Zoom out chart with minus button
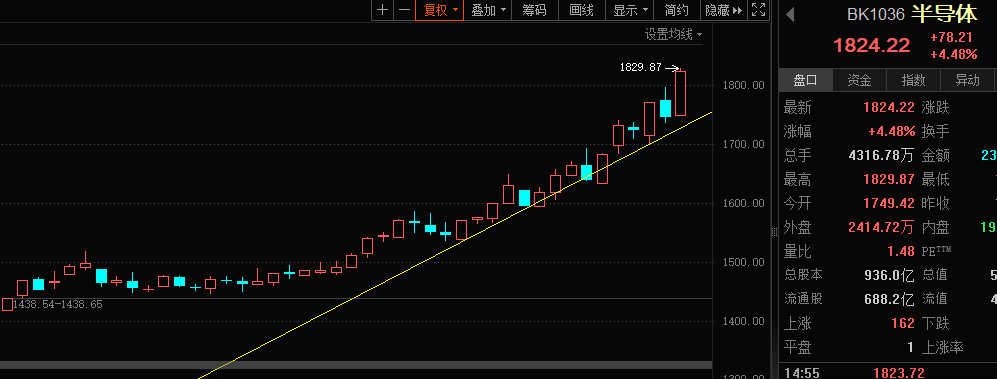The width and height of the screenshot is (997, 379). (x=404, y=10)
